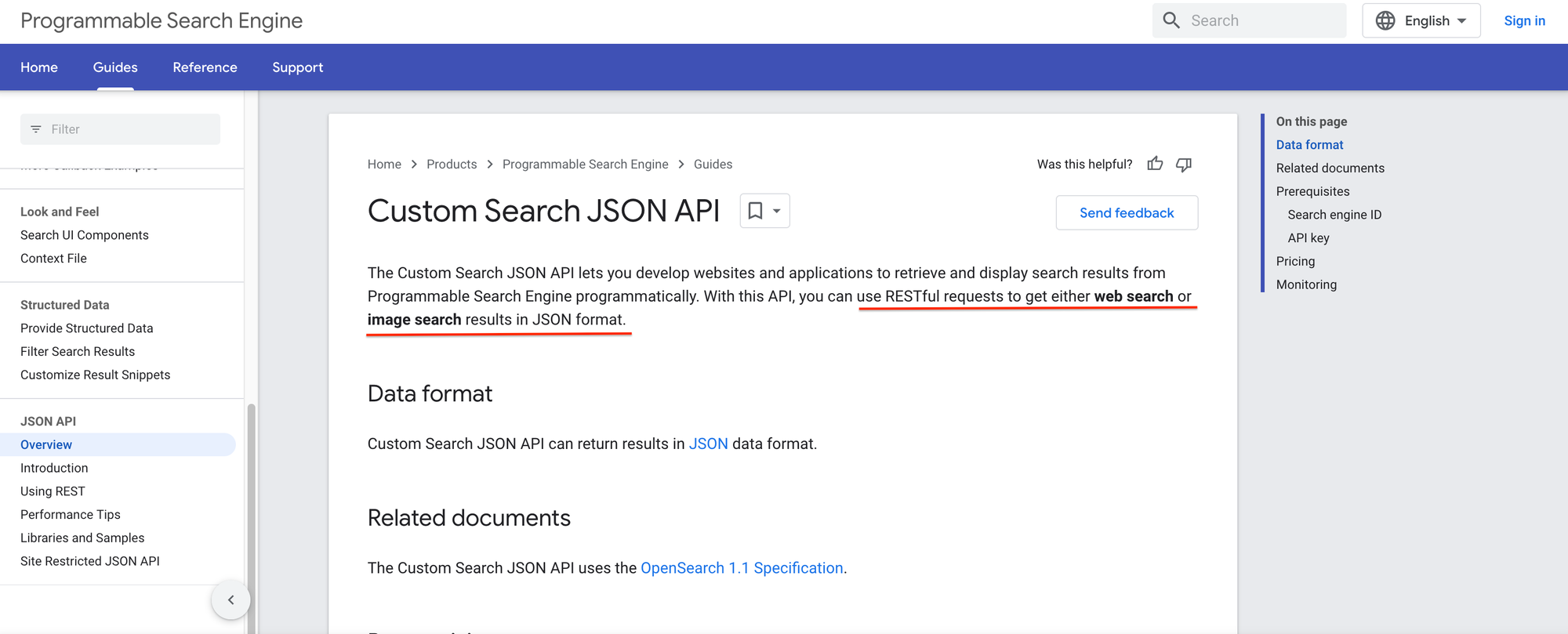Jump to Pricing in page outline

pos(1295,261)
